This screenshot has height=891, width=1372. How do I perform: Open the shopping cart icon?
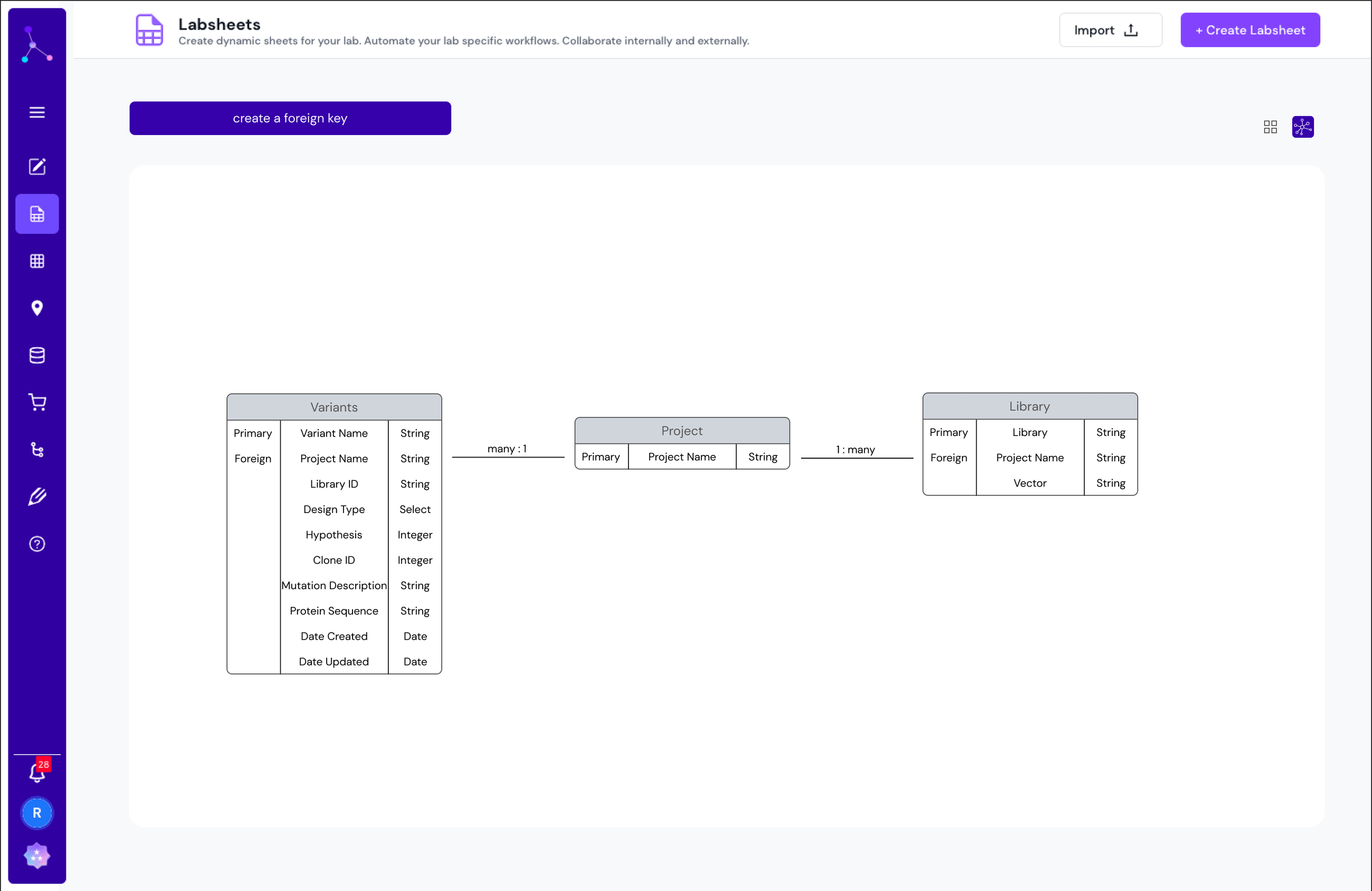click(37, 402)
